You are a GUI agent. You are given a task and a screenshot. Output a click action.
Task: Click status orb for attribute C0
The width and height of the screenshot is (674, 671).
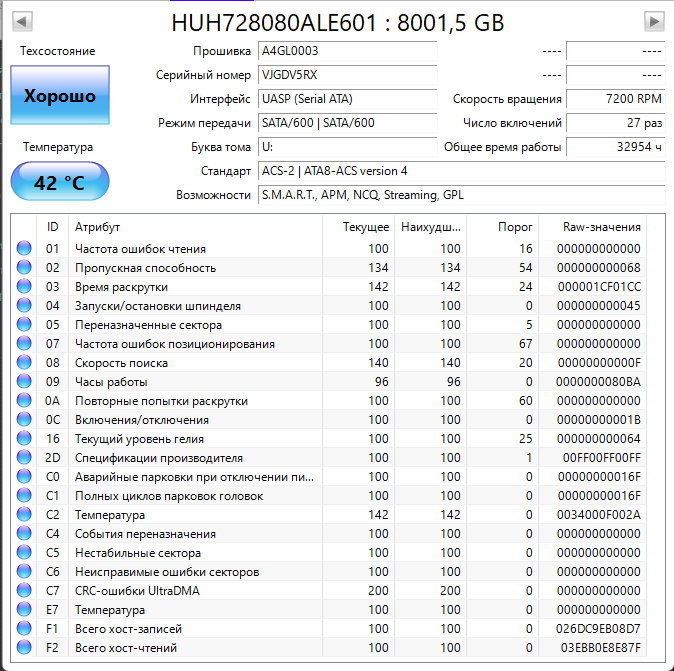tap(24, 476)
